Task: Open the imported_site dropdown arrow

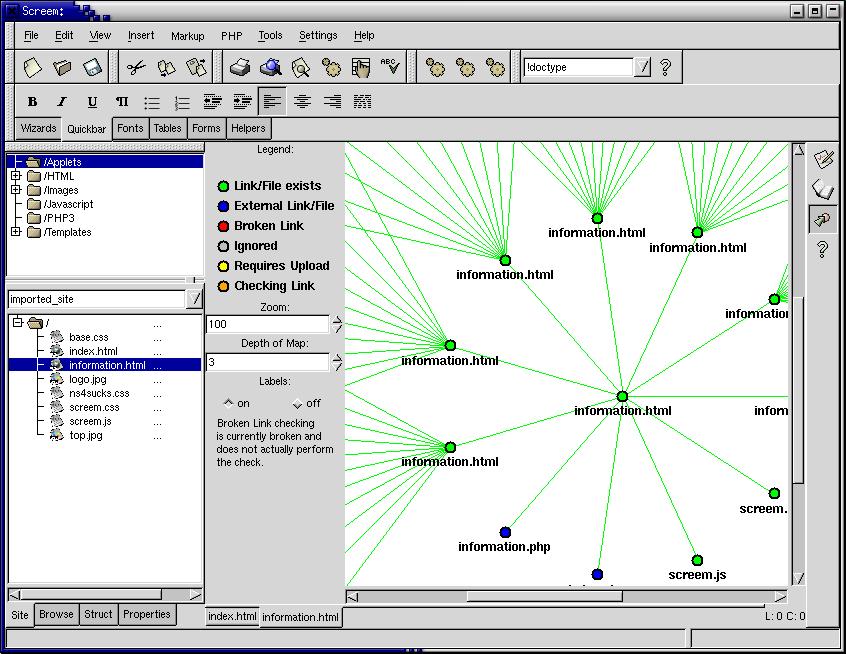Action: click(x=195, y=299)
